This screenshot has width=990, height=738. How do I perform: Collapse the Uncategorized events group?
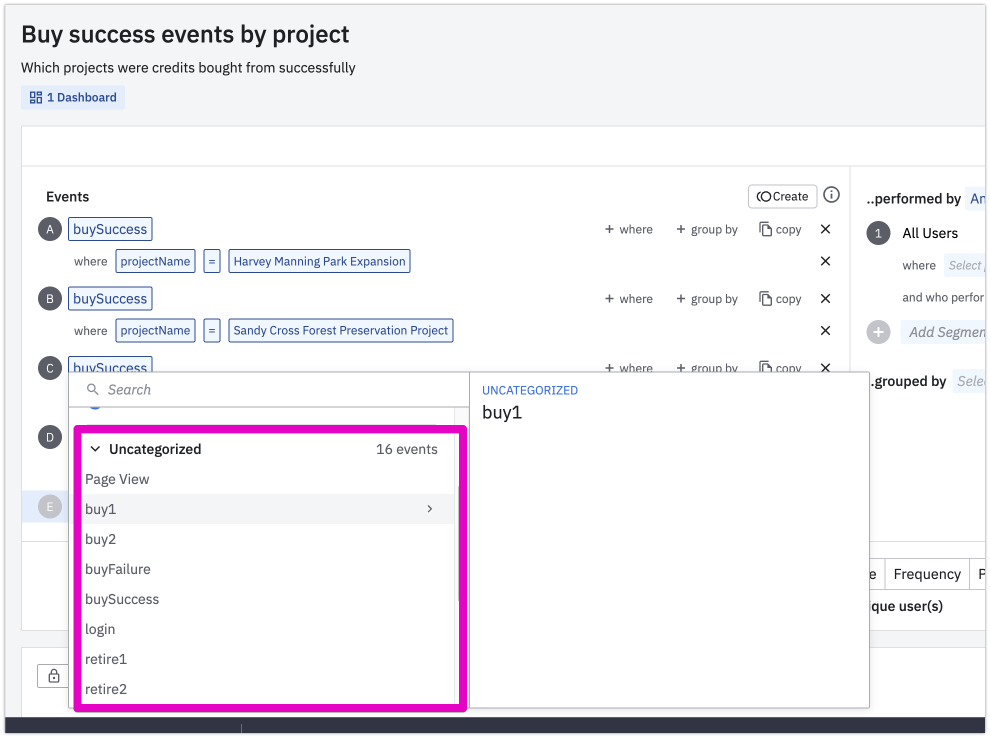[x=96, y=449]
